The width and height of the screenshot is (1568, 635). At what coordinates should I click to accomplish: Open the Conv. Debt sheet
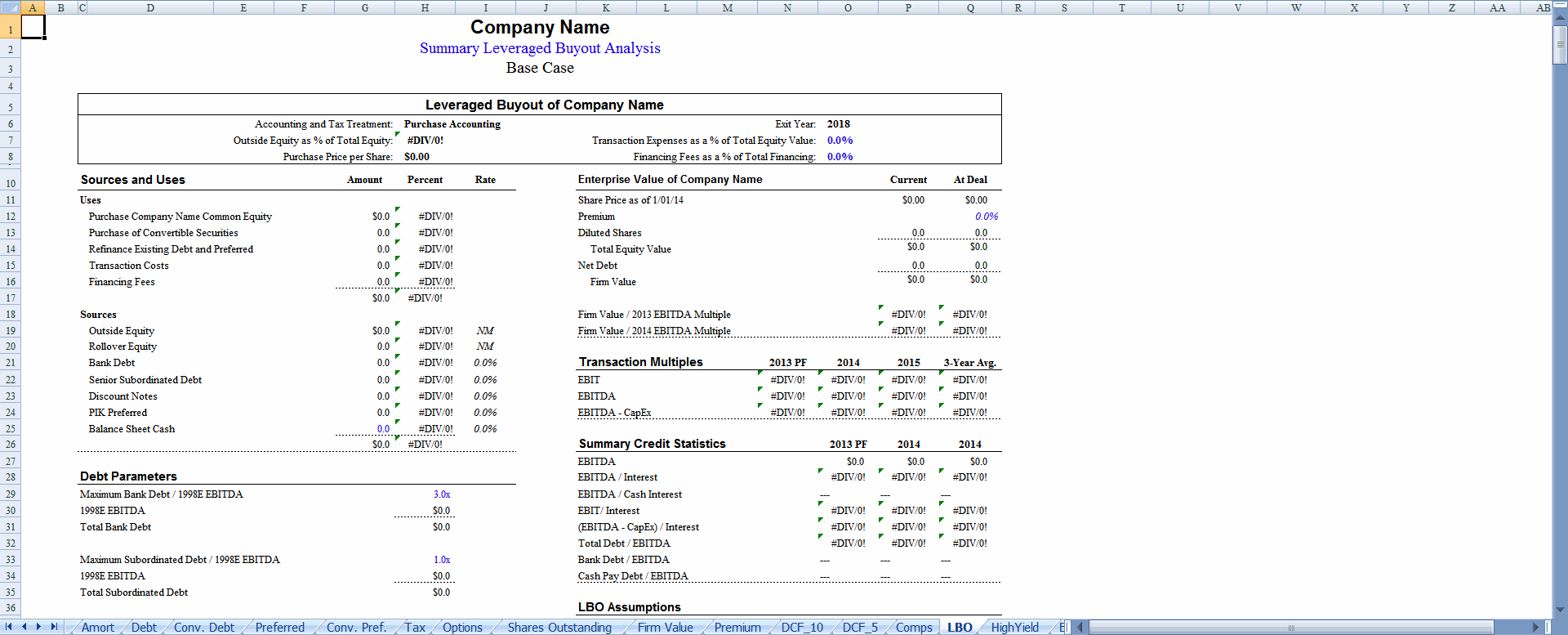tap(204, 628)
